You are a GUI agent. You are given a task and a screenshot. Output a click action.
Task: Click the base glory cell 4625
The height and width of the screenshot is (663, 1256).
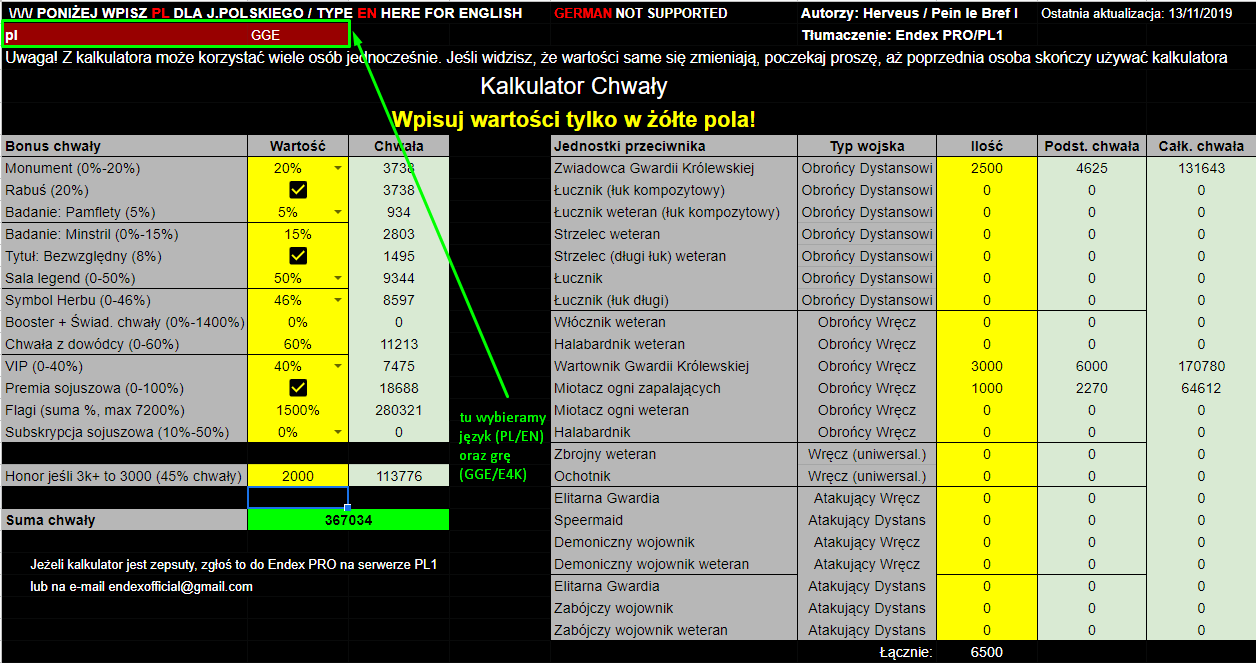click(x=1092, y=168)
